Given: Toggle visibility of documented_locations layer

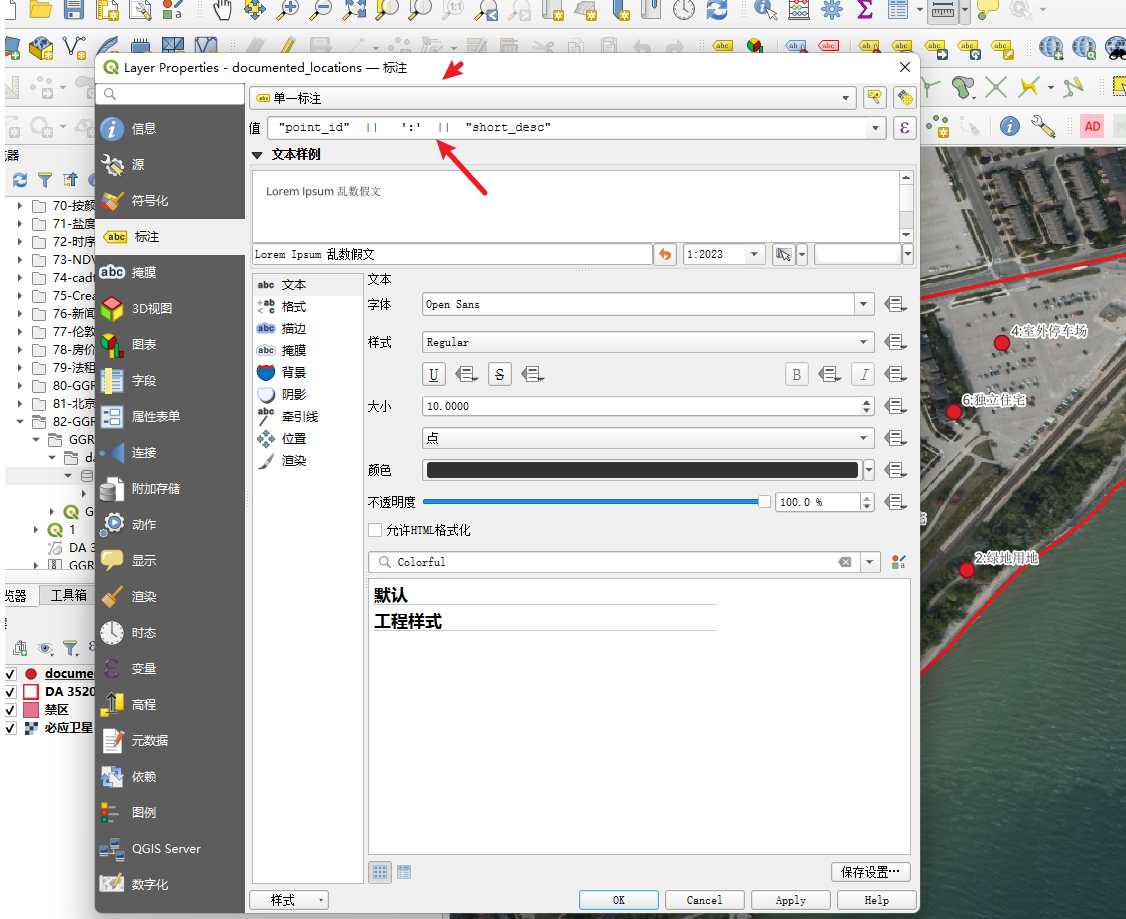Looking at the screenshot, I should 11,674.
